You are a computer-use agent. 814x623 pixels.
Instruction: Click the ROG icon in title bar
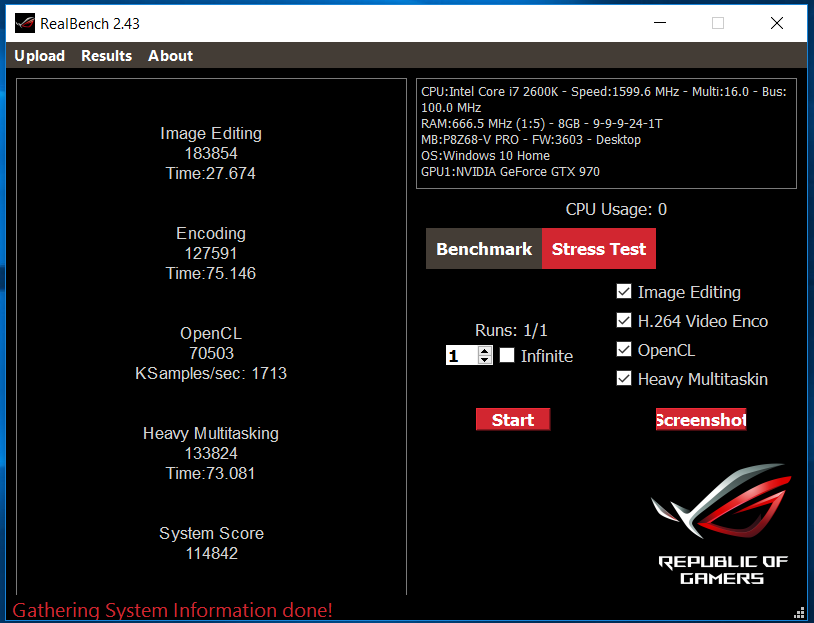(x=23, y=23)
